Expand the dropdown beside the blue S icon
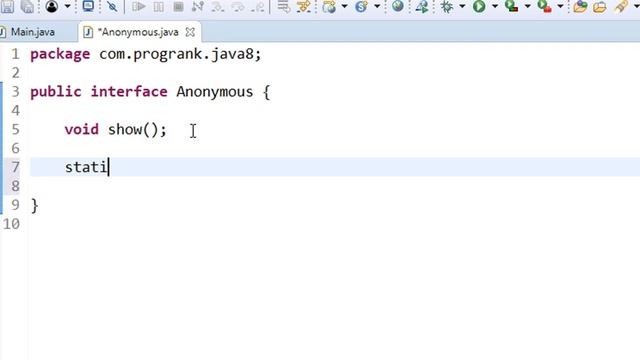The image size is (640, 360). pos(377,6)
